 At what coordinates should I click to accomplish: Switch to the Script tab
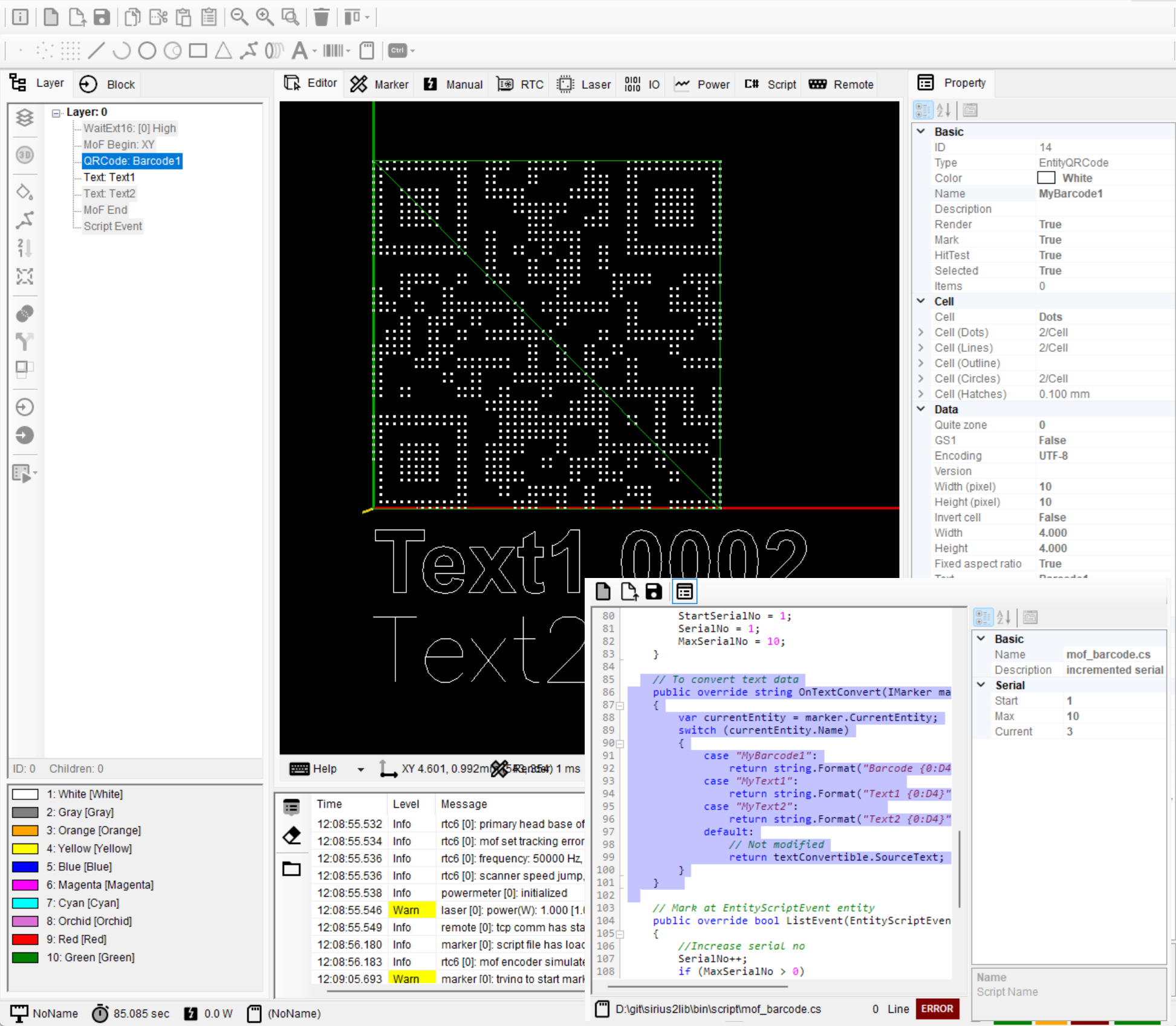[771, 84]
